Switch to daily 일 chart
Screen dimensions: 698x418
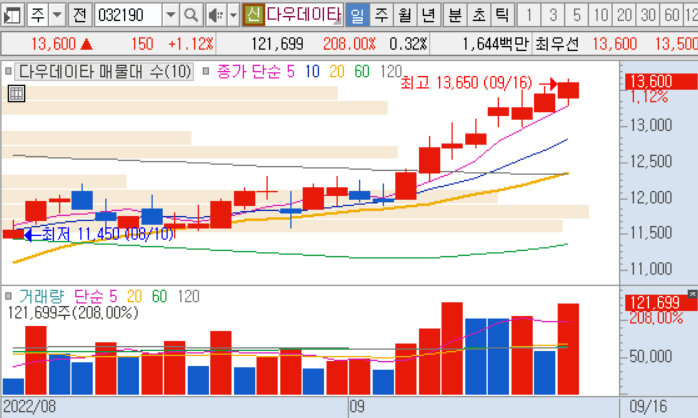click(357, 15)
